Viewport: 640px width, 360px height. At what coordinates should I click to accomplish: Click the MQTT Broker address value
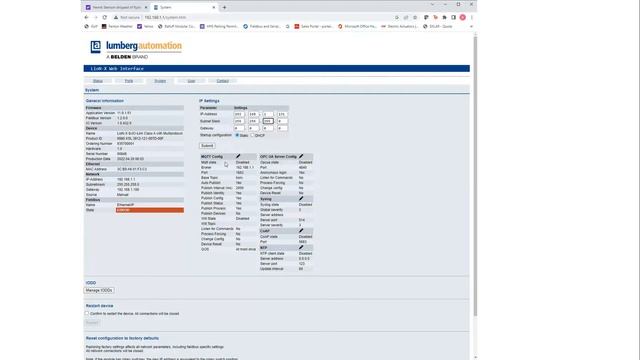click(245, 167)
